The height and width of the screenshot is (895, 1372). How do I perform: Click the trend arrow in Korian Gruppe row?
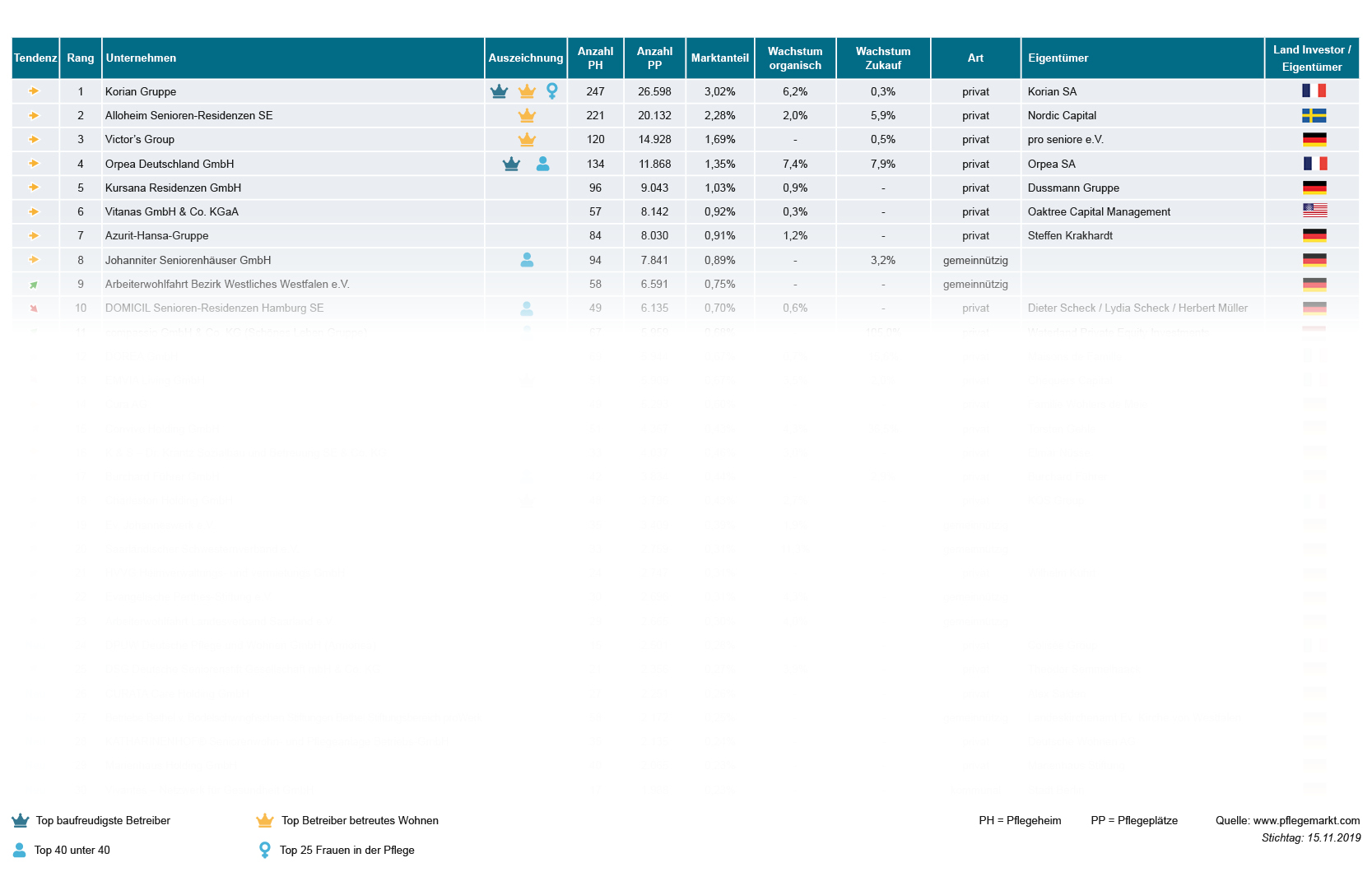tap(34, 91)
